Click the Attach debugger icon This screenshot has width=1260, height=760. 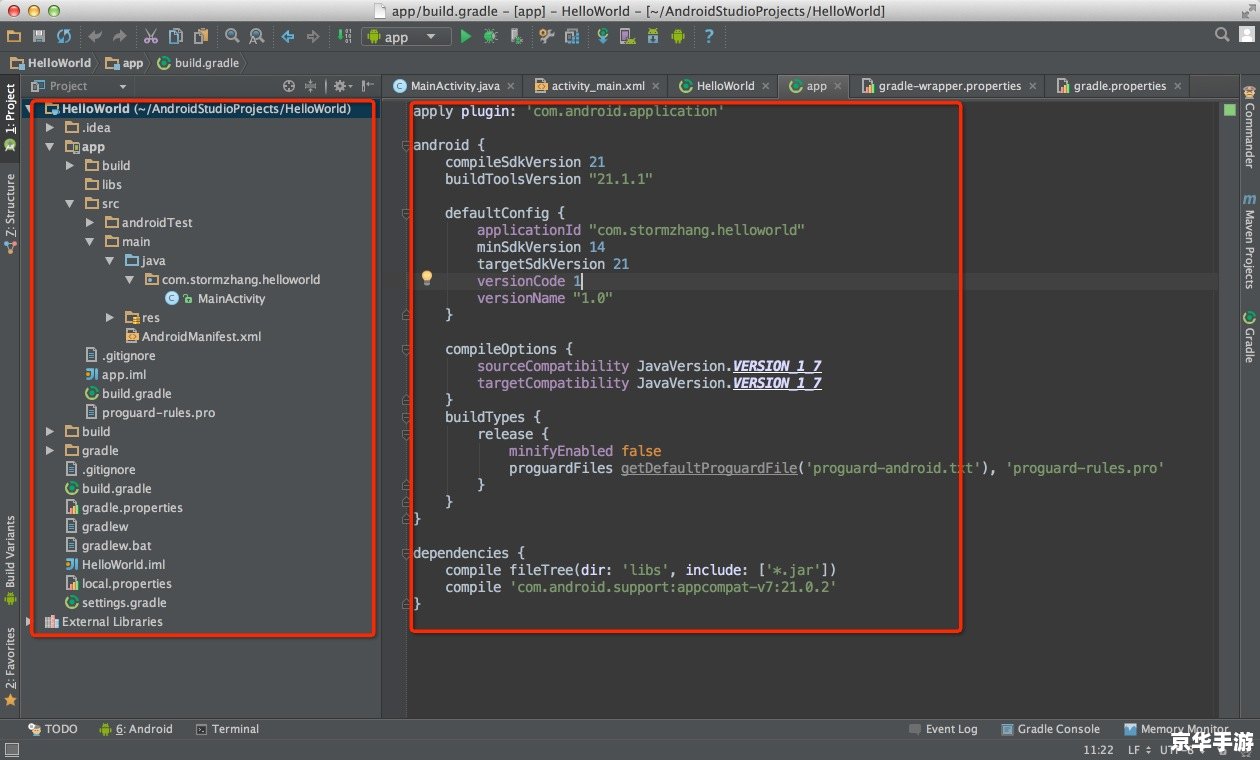coord(516,36)
